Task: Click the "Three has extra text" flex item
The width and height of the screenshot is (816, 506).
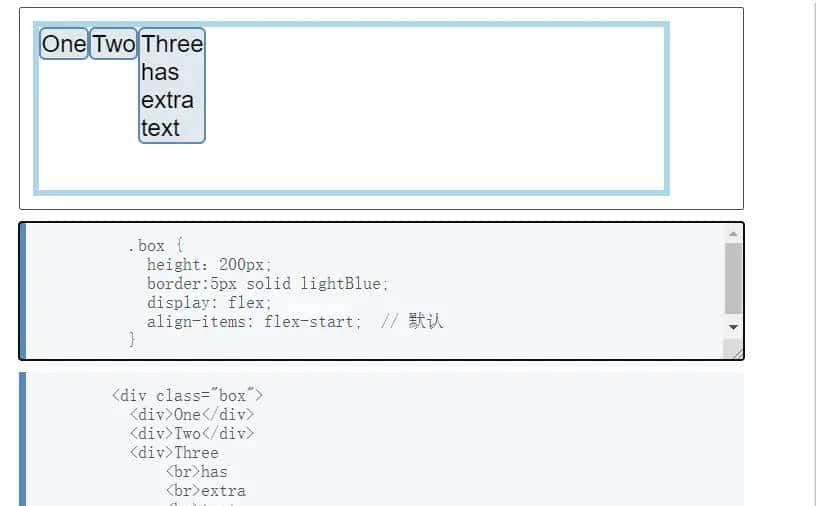Action: [172, 85]
